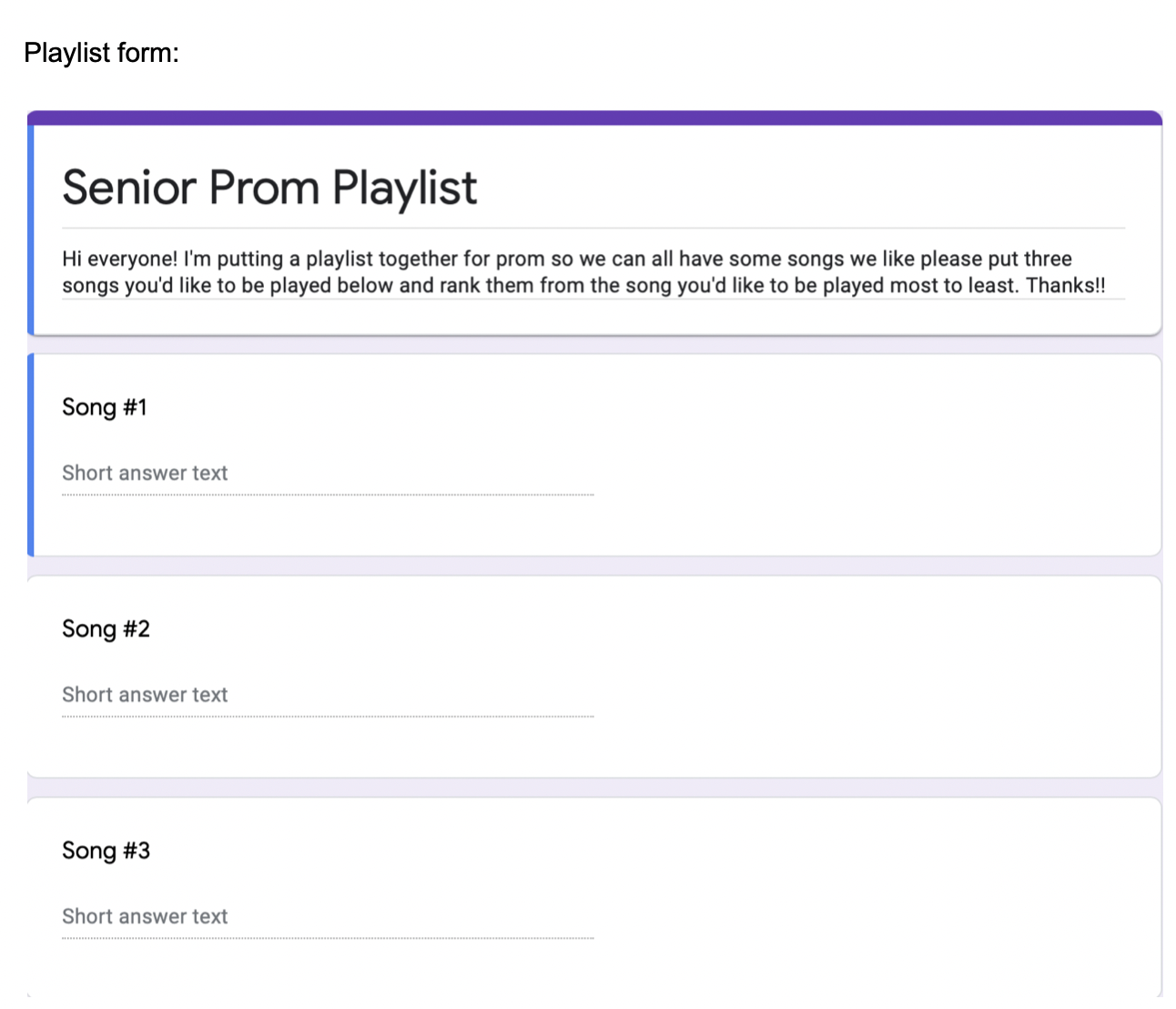1176x1009 pixels.
Task: Click the gap between title card and Song #1
Action: point(594,345)
